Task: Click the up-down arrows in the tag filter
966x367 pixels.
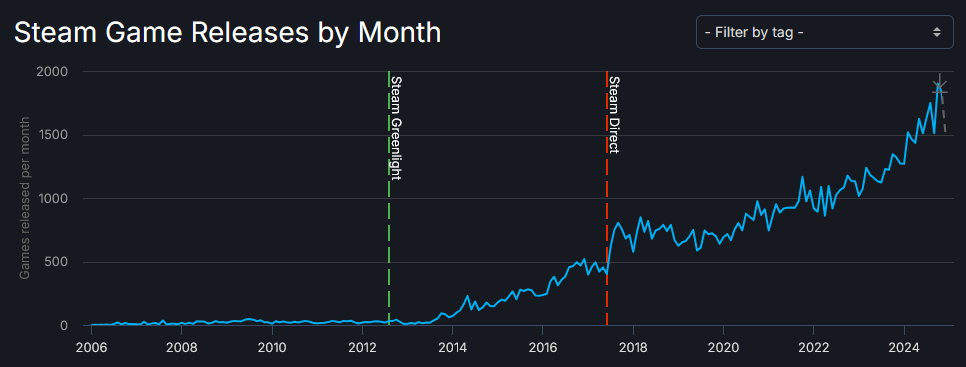Action: [x=936, y=32]
